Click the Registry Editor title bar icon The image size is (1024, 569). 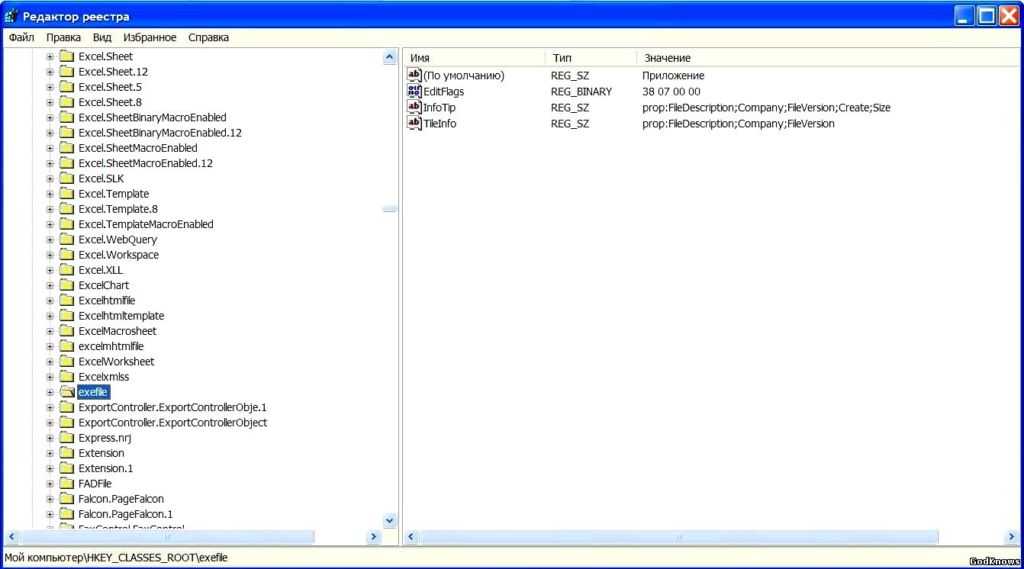coord(12,16)
